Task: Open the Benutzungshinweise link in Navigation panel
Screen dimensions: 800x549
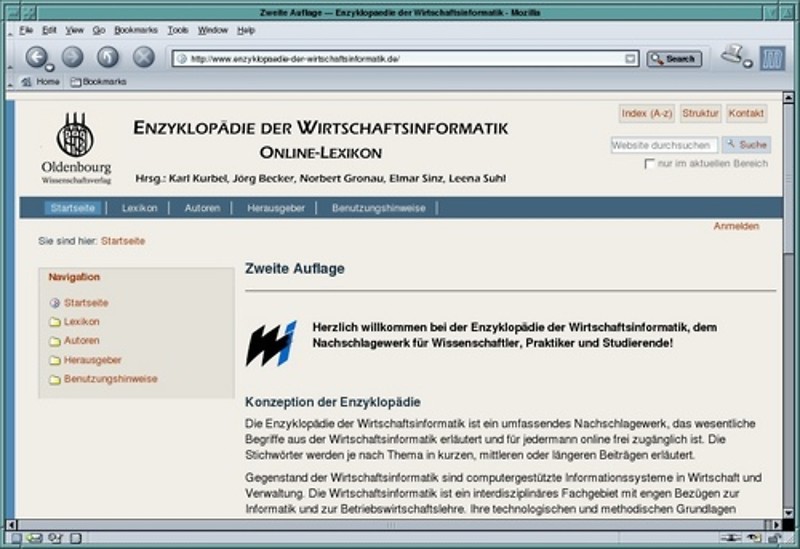Action: [x=111, y=379]
